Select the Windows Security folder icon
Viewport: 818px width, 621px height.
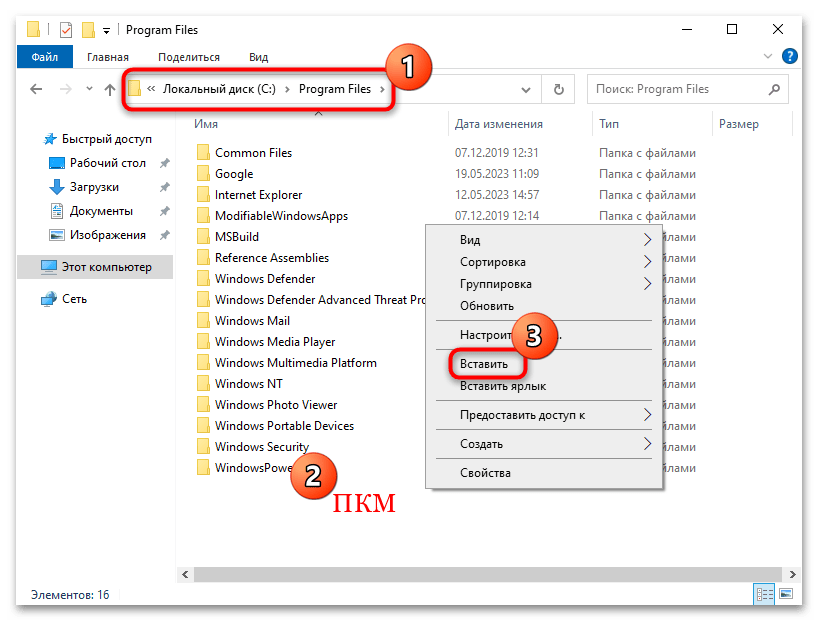coord(203,446)
